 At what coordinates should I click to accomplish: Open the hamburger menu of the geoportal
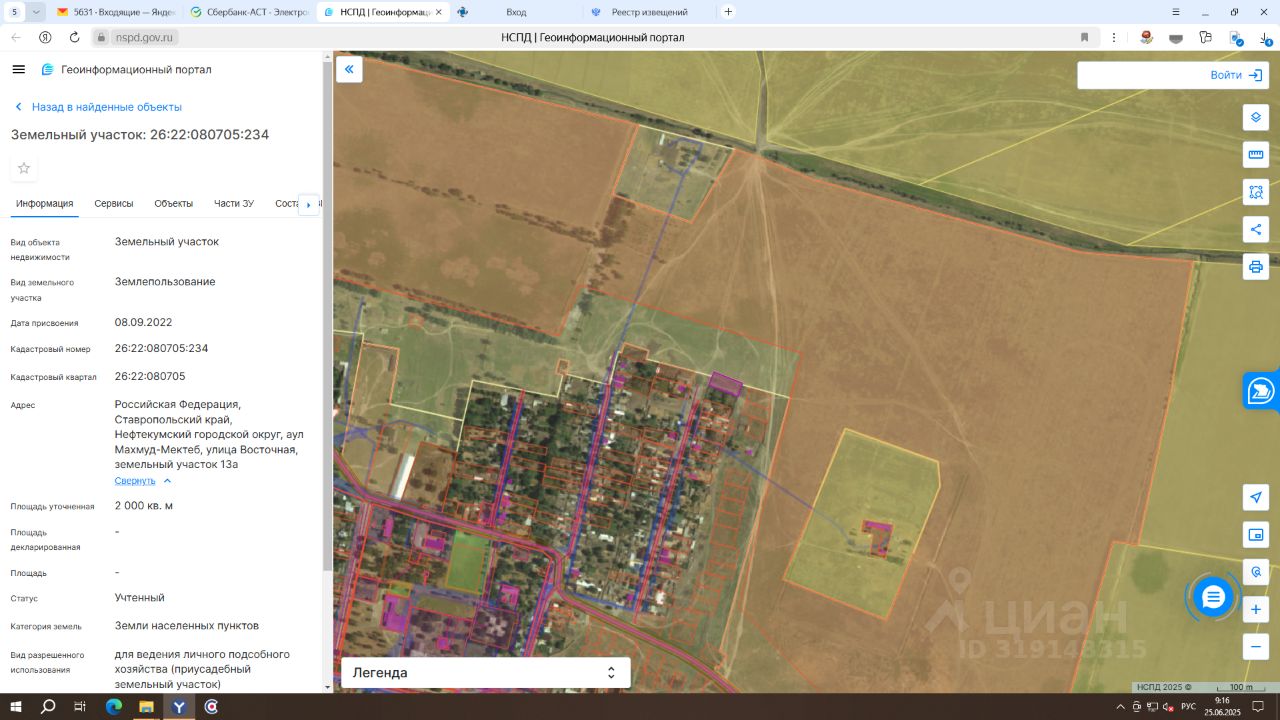[x=18, y=69]
